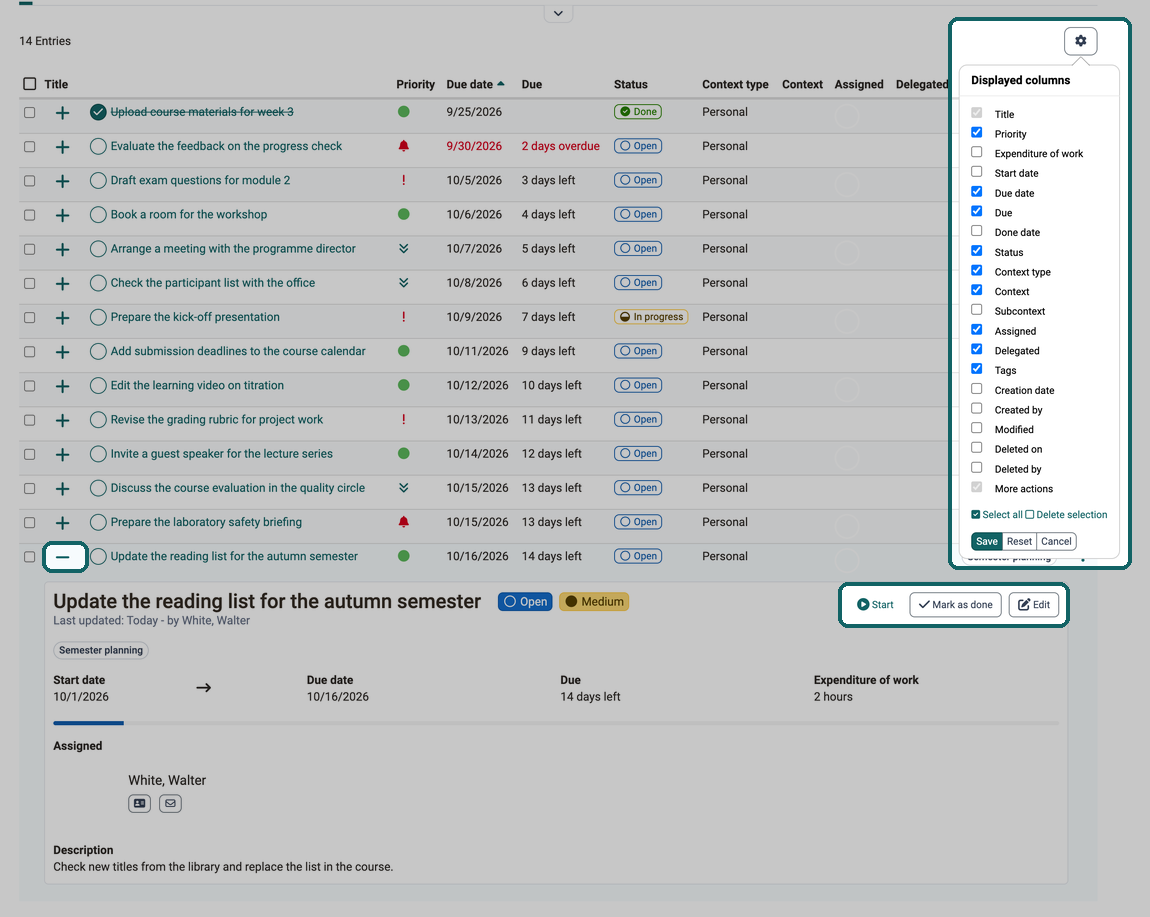
Task: Sort by the Status column header
Action: 631,84
